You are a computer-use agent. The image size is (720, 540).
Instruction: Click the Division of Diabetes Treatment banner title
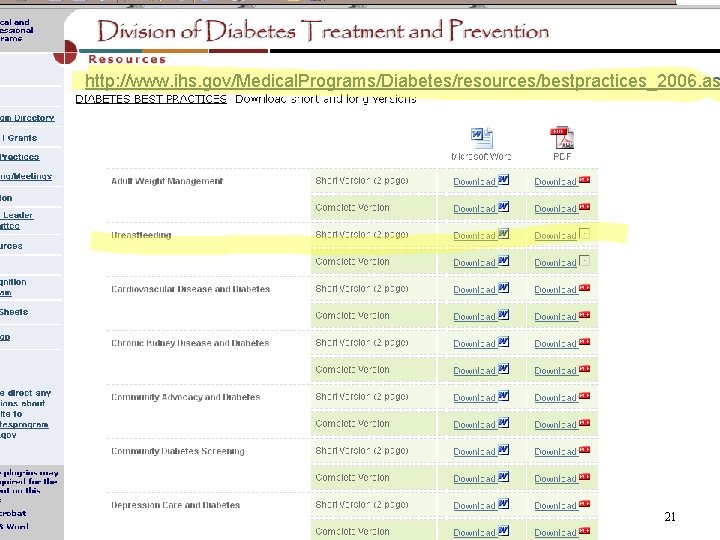pyautogui.click(x=323, y=31)
